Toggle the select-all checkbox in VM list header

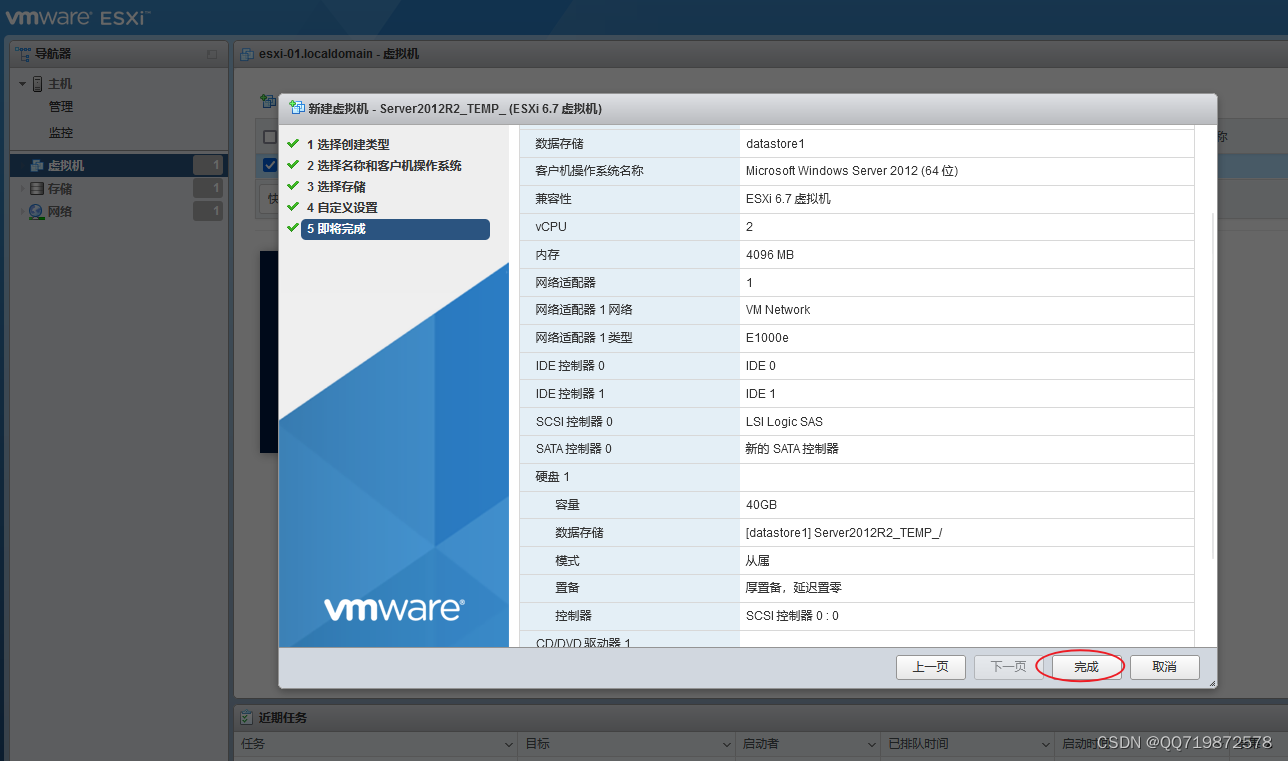coord(270,137)
